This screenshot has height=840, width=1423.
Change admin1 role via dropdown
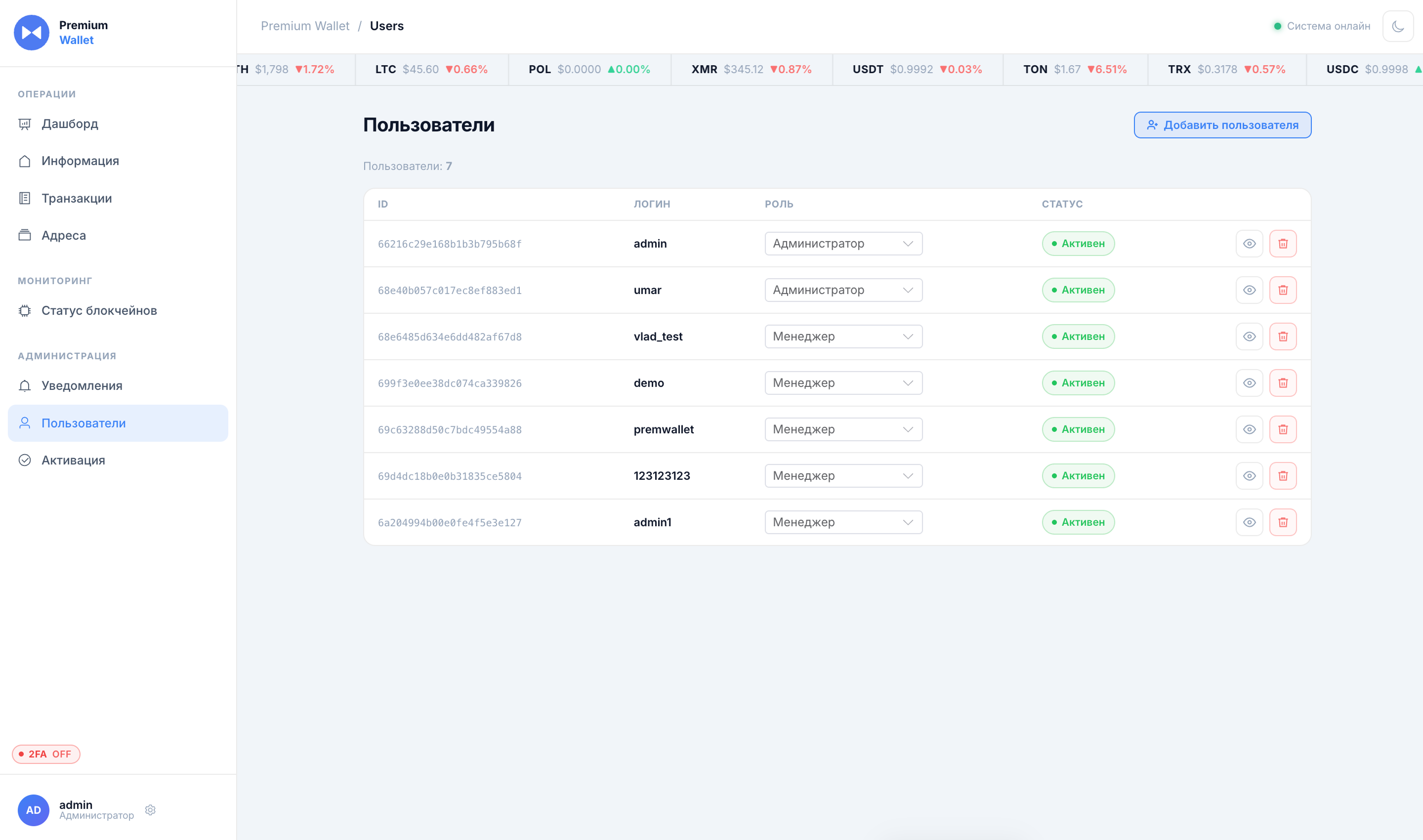[843, 522]
